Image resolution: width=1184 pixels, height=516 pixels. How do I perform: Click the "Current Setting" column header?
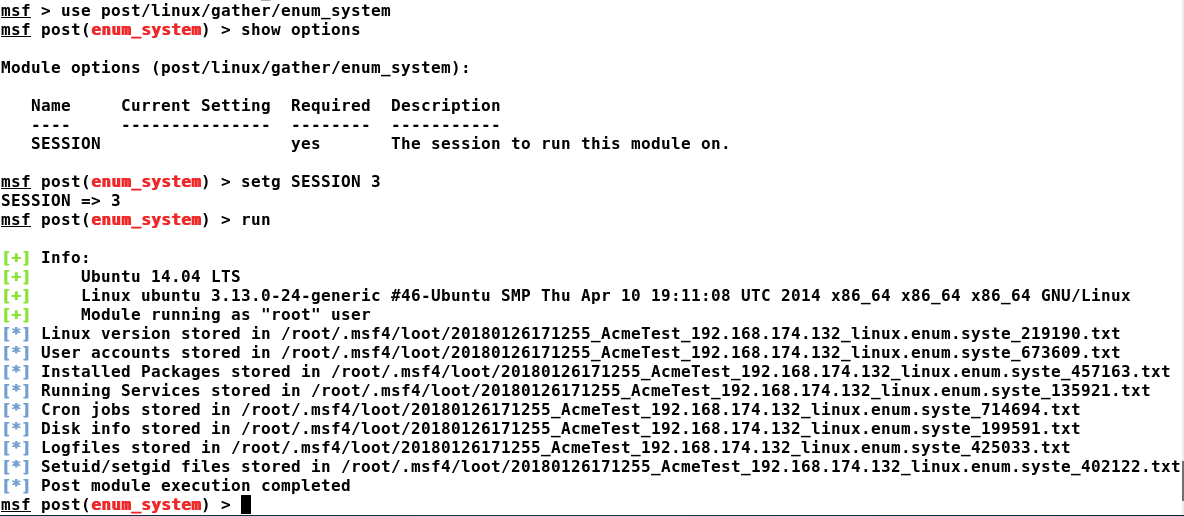[x=196, y=105]
